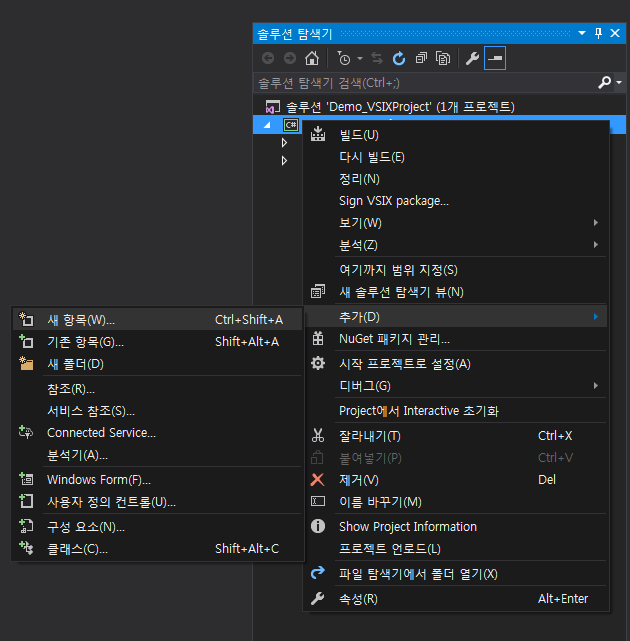Choose Sign VSIX package... menu item

456,201
